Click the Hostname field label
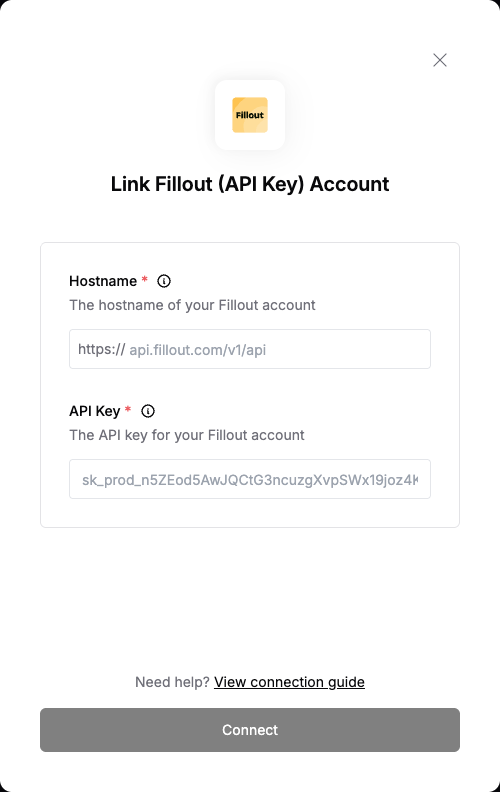 (x=103, y=281)
